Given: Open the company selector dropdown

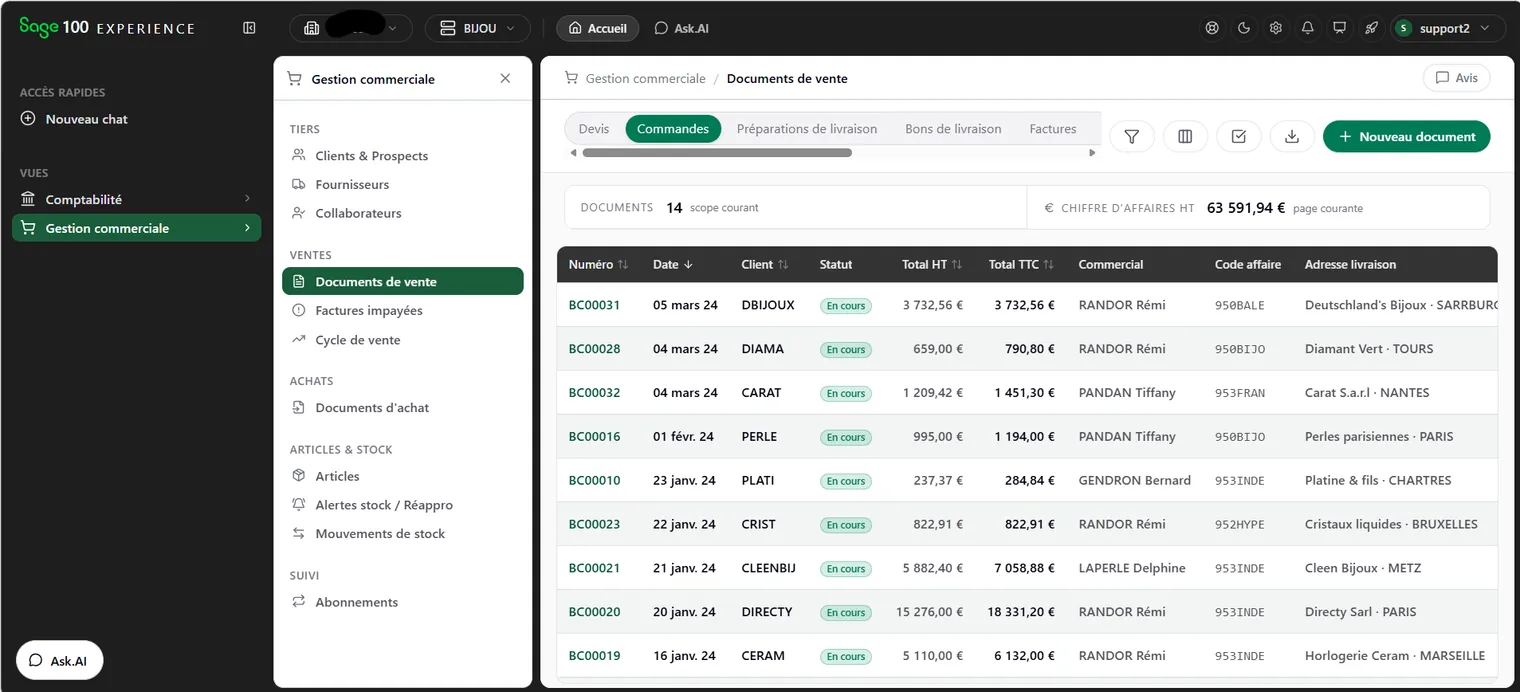Looking at the screenshot, I should (351, 28).
